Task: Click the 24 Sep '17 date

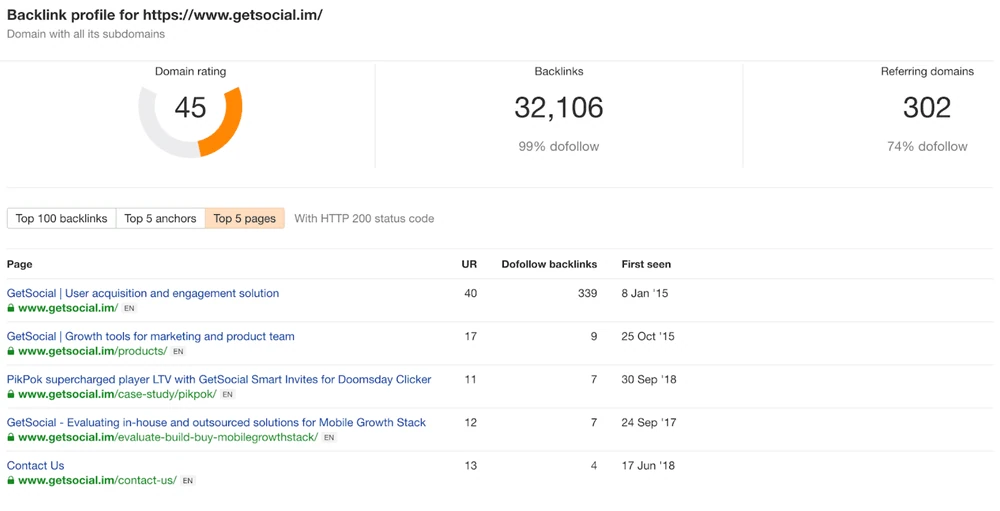Action: tap(649, 422)
